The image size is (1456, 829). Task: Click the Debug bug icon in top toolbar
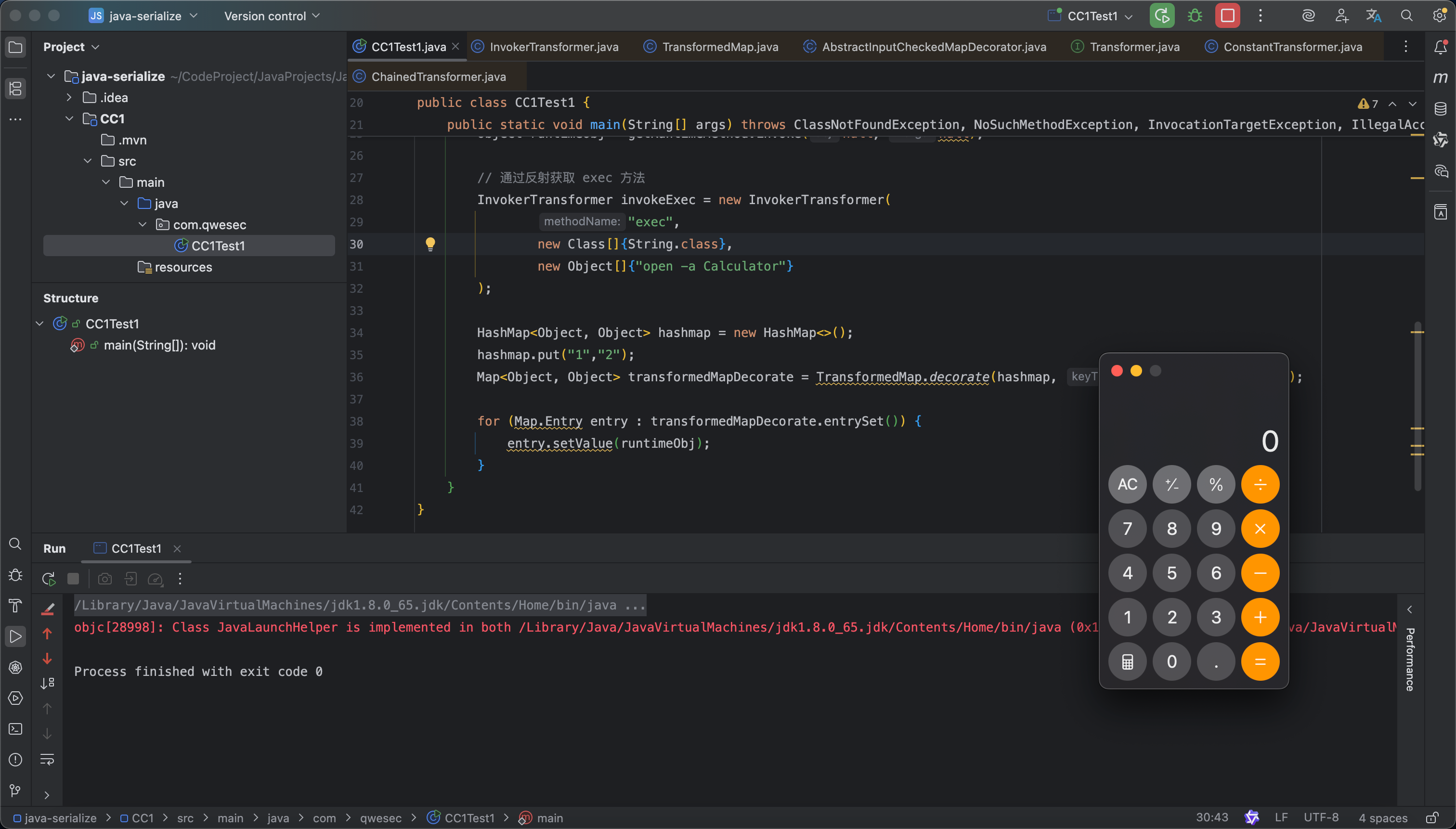[1195, 16]
